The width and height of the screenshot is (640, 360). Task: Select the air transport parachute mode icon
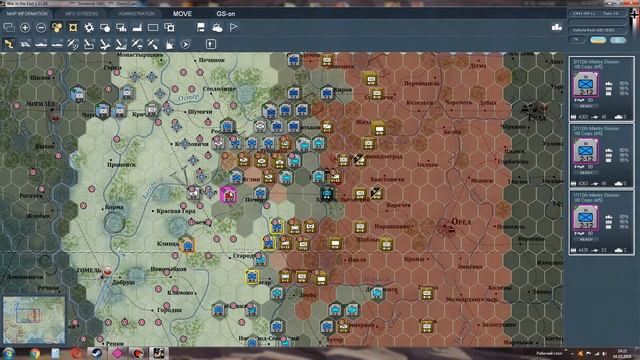point(137,44)
